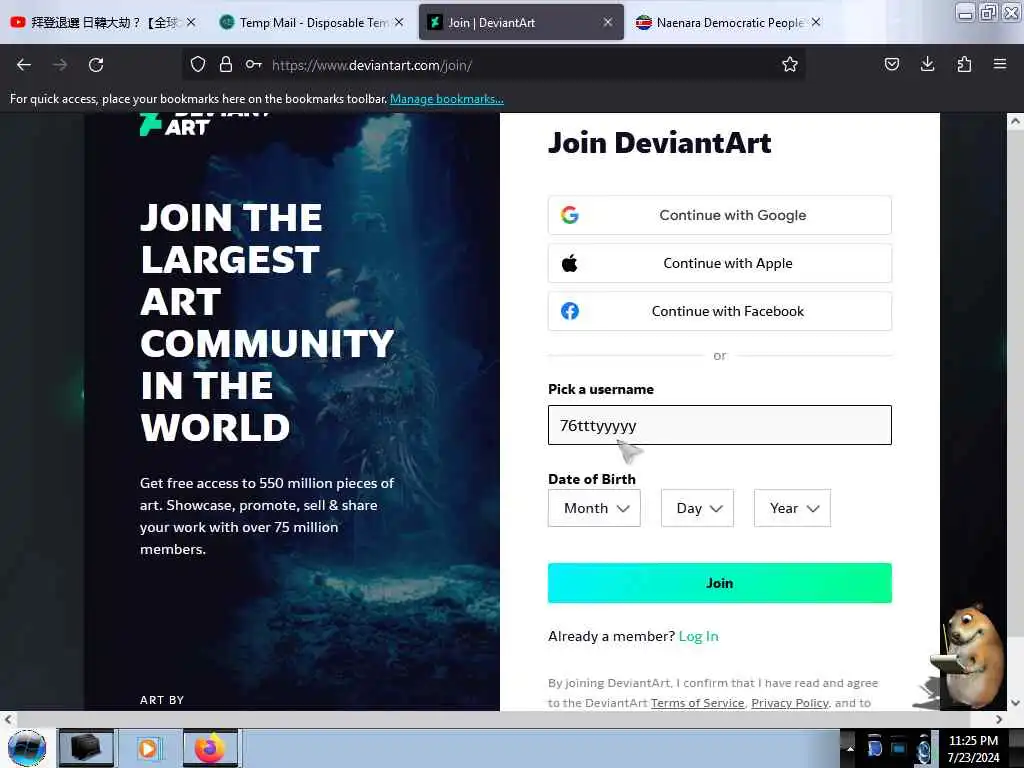
Task: Open the Windows Start orb
Action: [27, 748]
